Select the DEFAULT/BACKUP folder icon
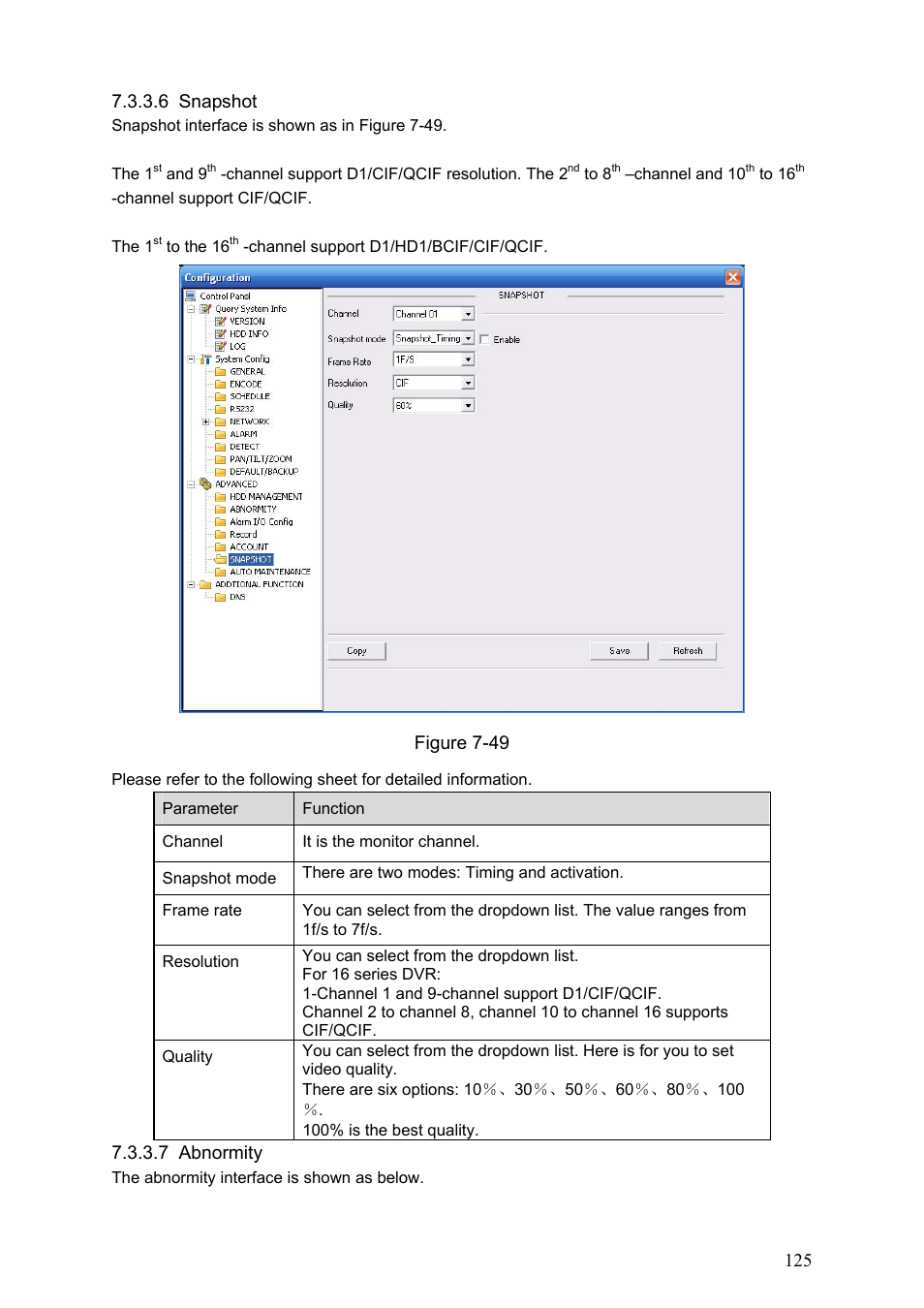Viewport: 924px width, 1308px height. tap(220, 472)
